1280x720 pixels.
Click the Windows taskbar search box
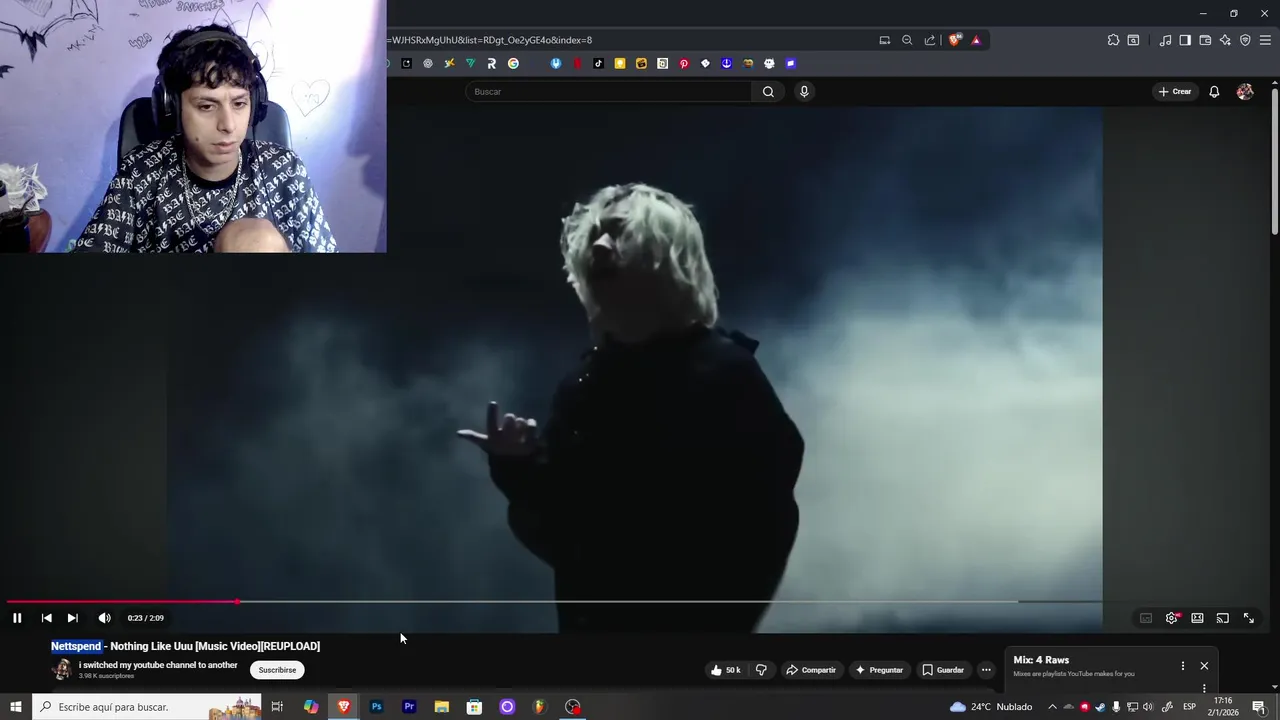tap(148, 707)
